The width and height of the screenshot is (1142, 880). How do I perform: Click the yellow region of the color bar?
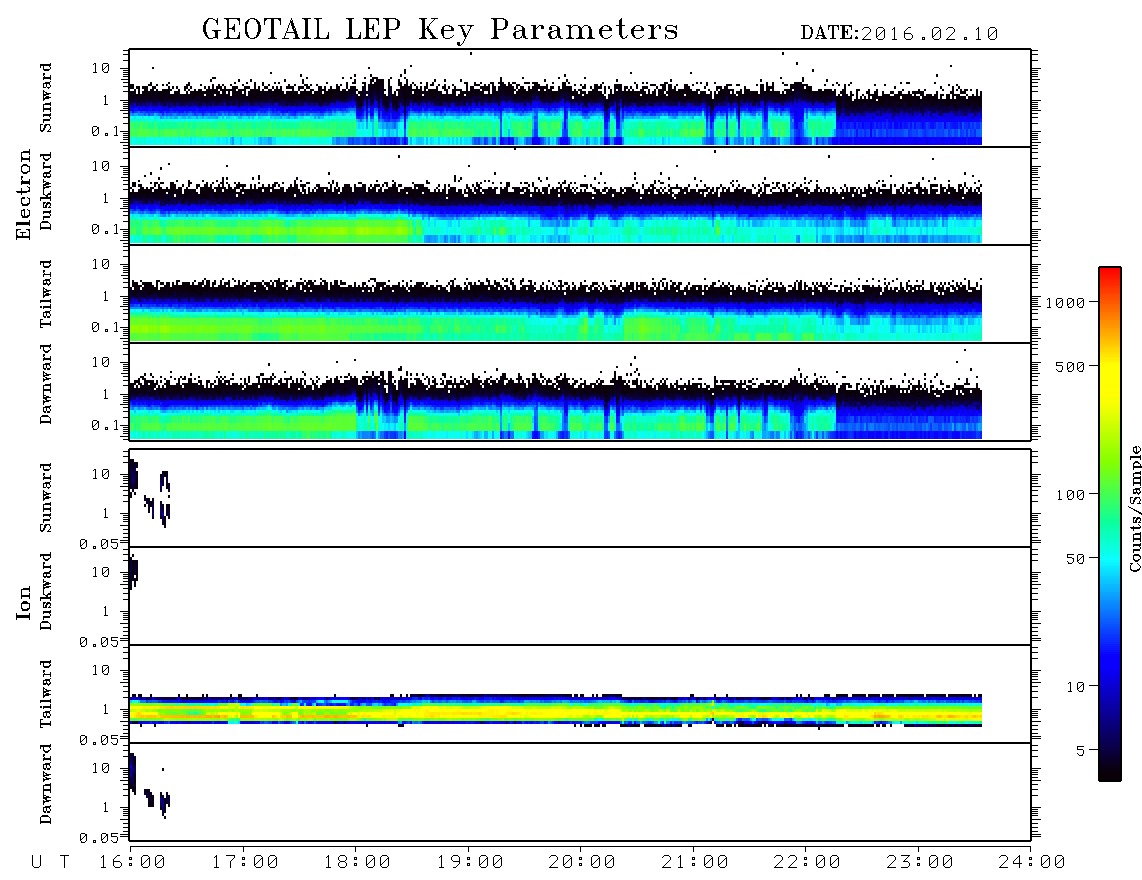[1109, 379]
